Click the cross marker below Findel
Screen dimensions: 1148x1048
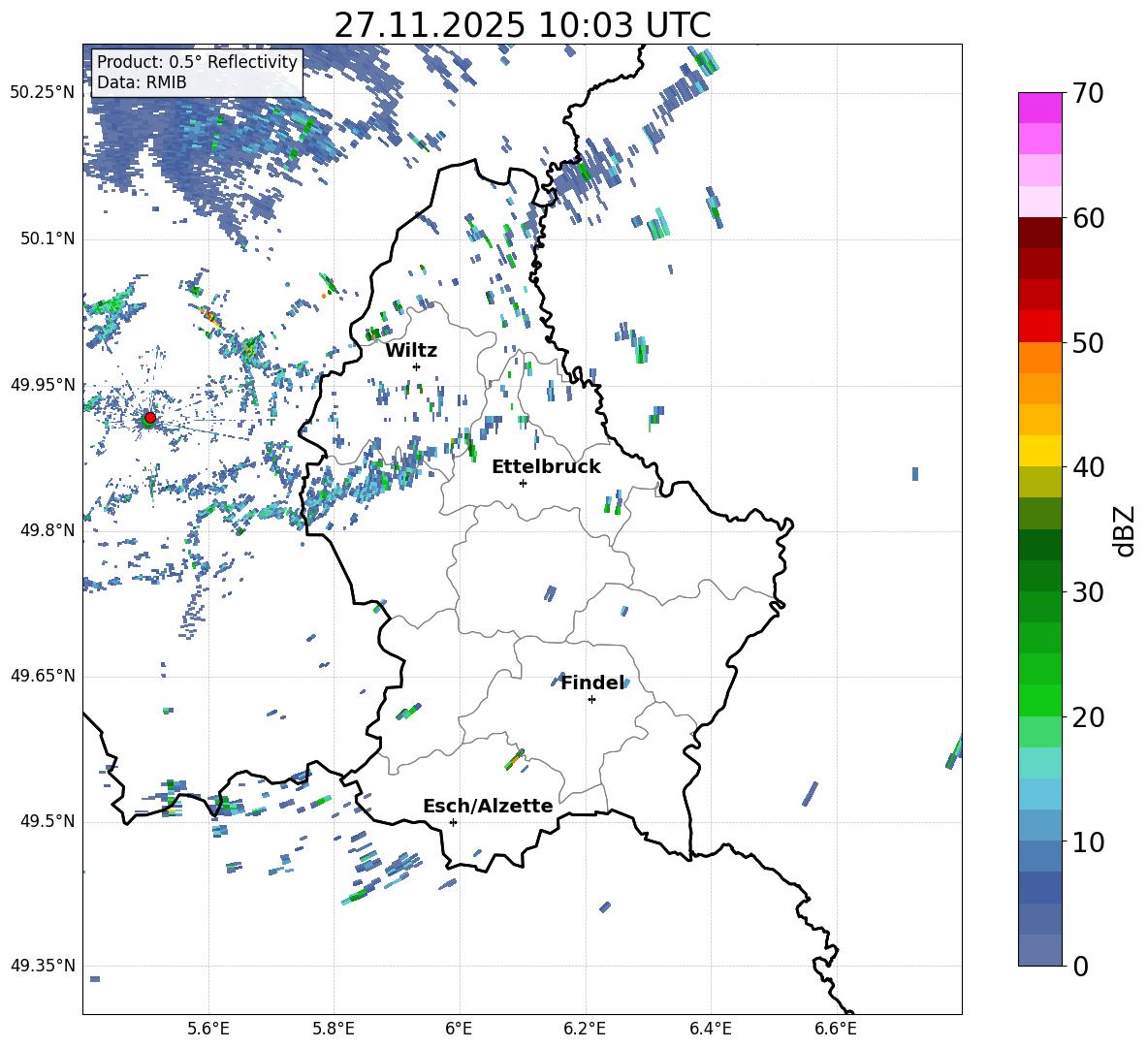[591, 700]
